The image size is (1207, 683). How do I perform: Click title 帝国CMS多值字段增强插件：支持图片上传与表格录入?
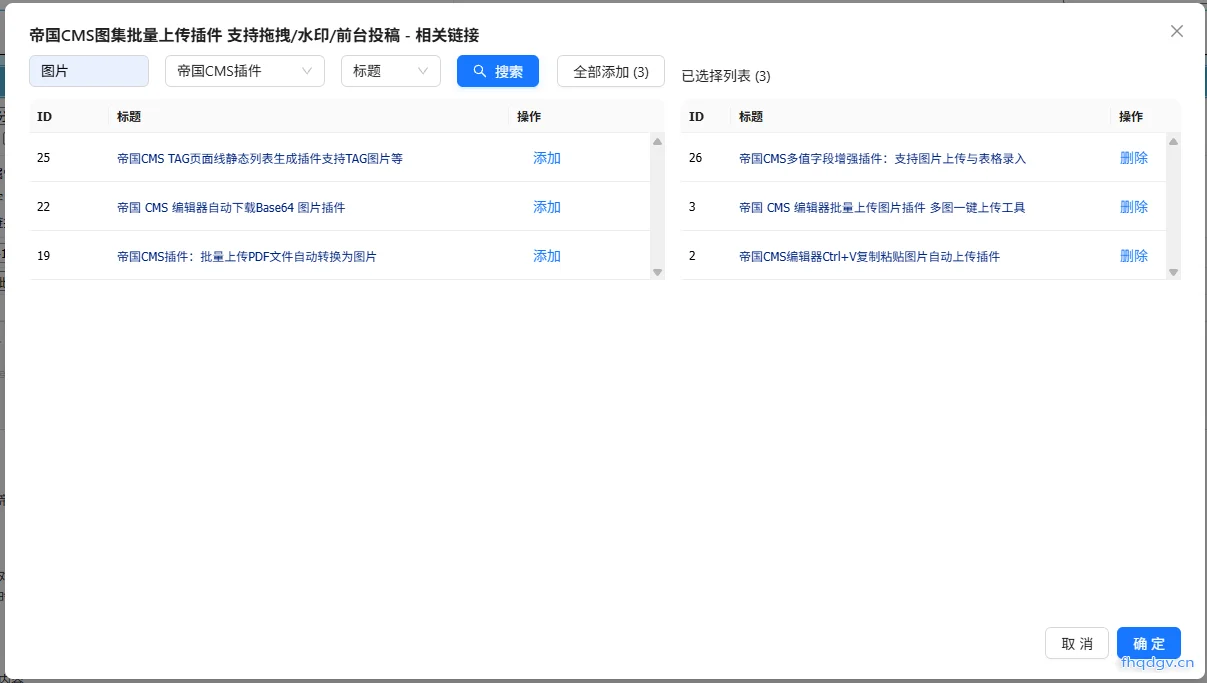[882, 158]
